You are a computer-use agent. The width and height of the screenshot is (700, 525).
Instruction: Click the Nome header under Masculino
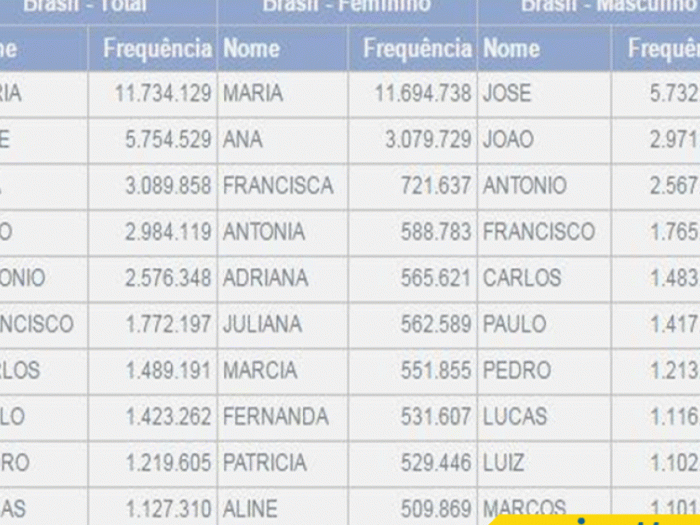[x=544, y=48]
